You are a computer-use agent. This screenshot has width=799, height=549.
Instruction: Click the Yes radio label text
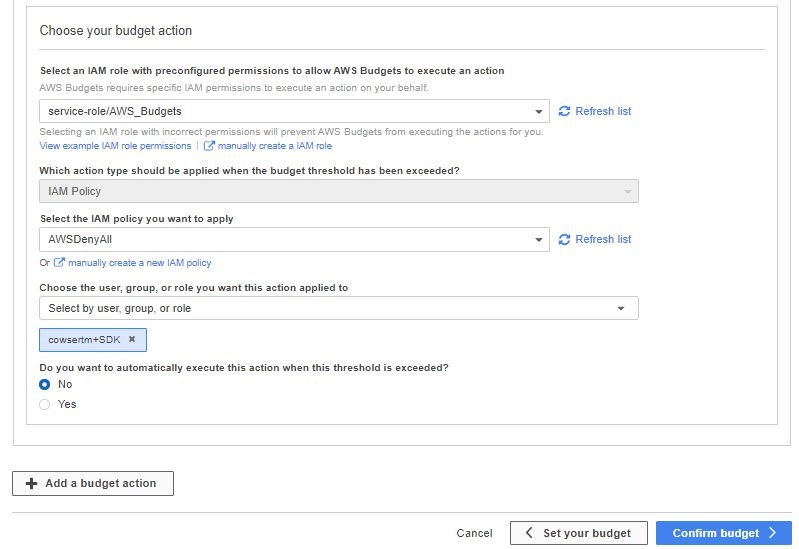pos(67,404)
